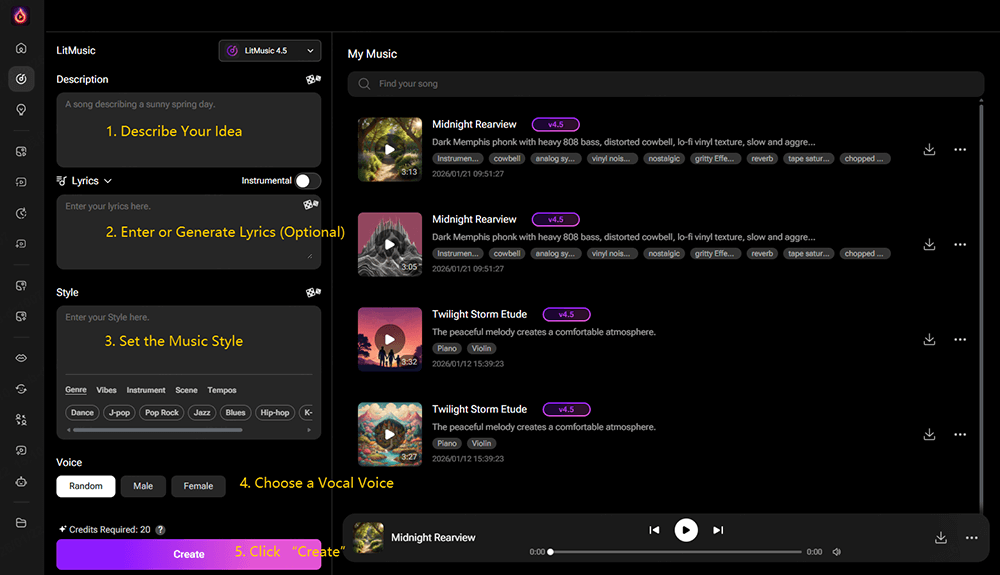This screenshot has width=1000, height=575.
Task: Select the Female voice option
Action: [x=198, y=486]
